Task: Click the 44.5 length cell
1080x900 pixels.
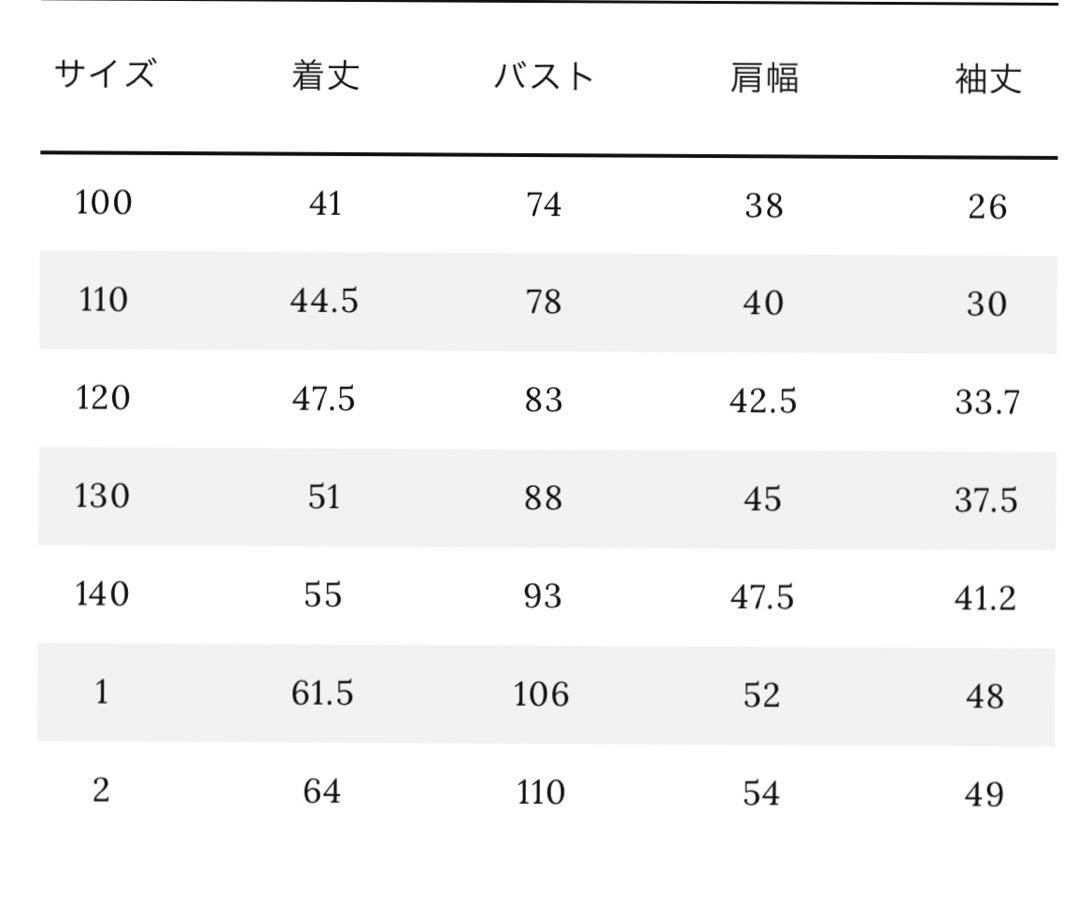Action: click(324, 301)
